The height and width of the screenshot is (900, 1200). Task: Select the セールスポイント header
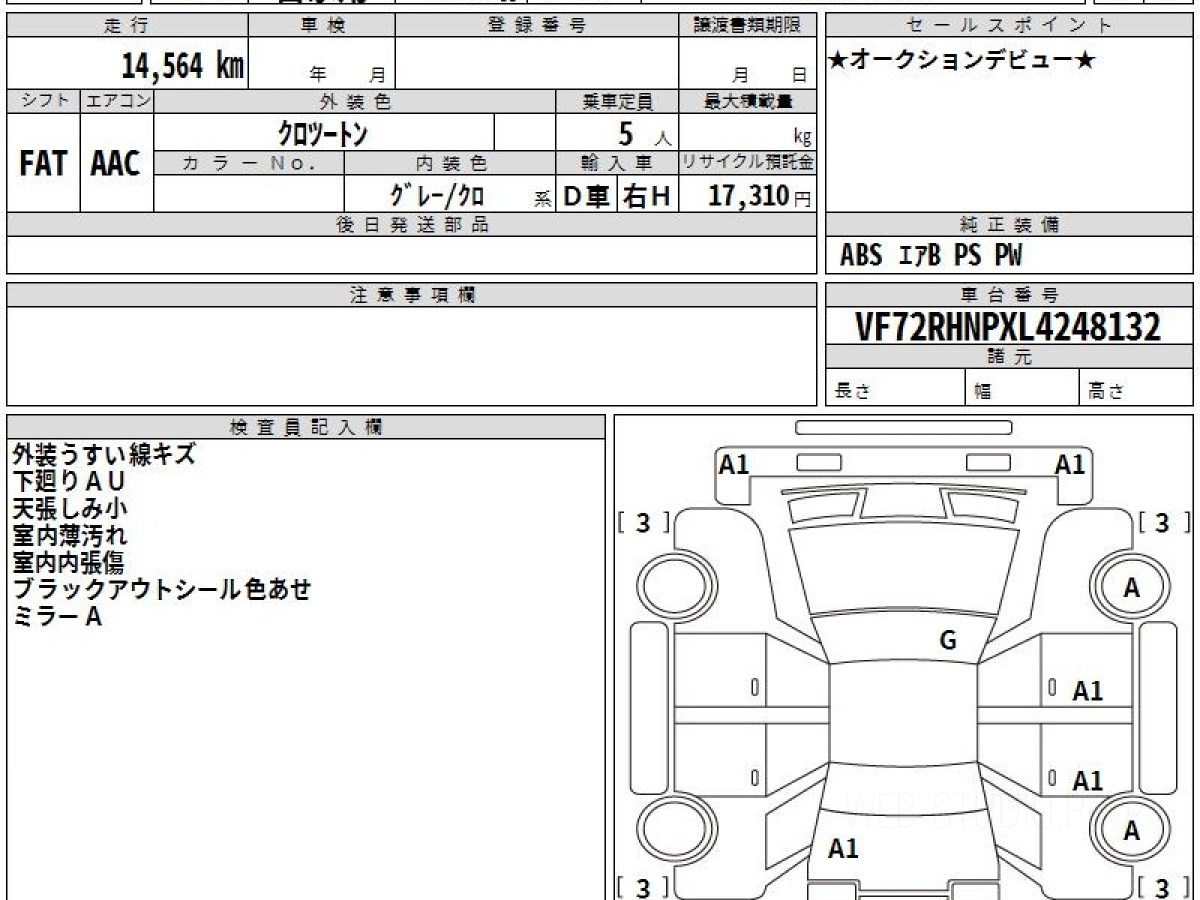point(1009,26)
